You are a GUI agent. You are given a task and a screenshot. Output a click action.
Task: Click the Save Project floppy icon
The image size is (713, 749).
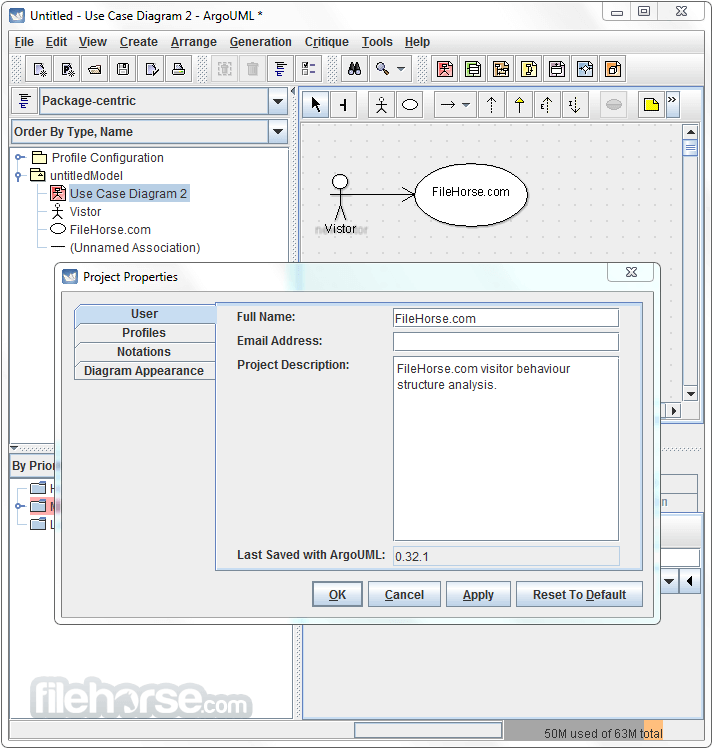123,69
